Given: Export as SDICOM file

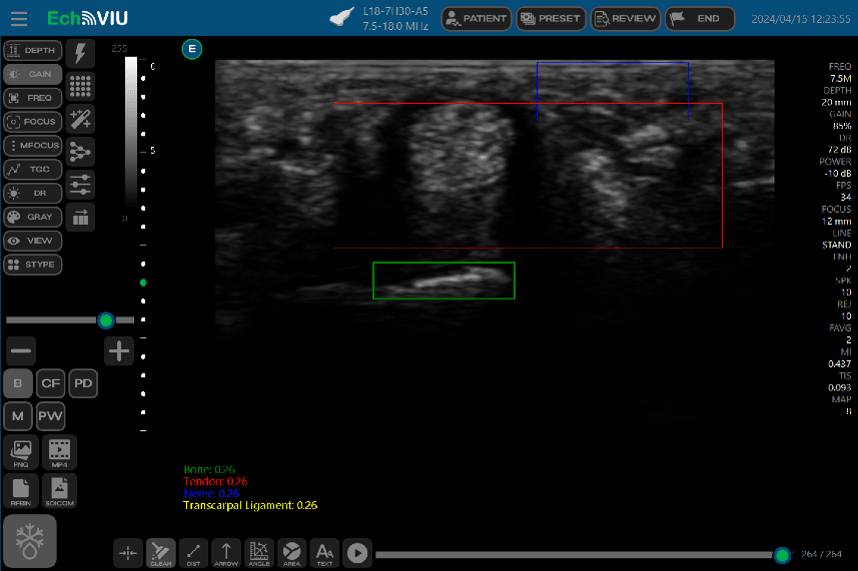Looking at the screenshot, I should pyautogui.click(x=60, y=490).
